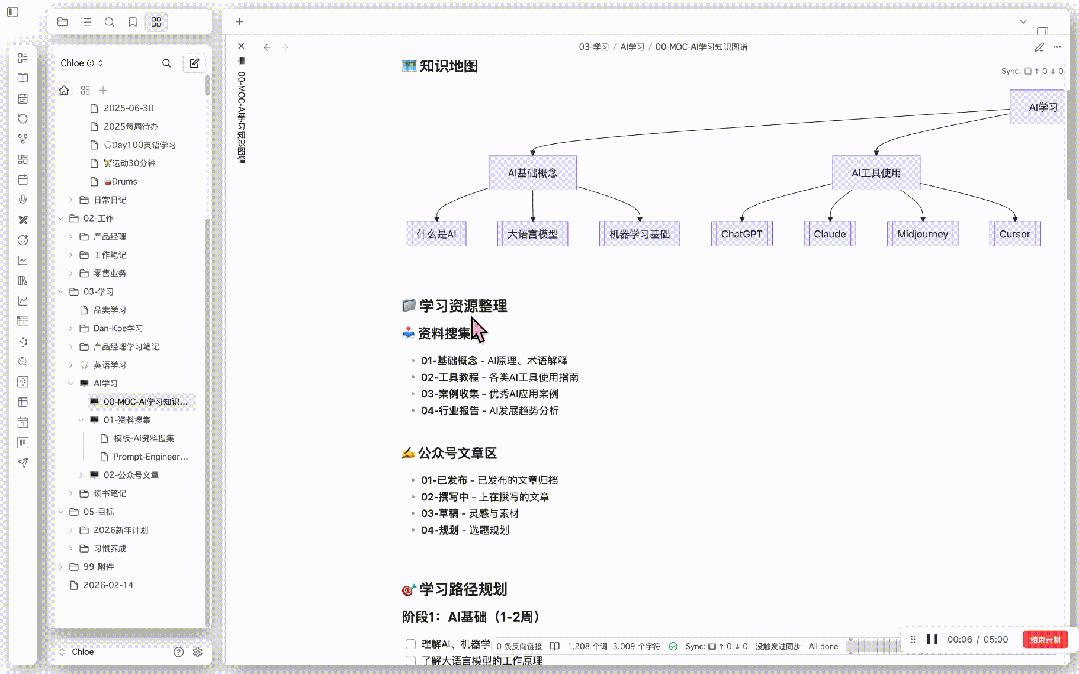Click the sync check mark status icon

point(673,646)
